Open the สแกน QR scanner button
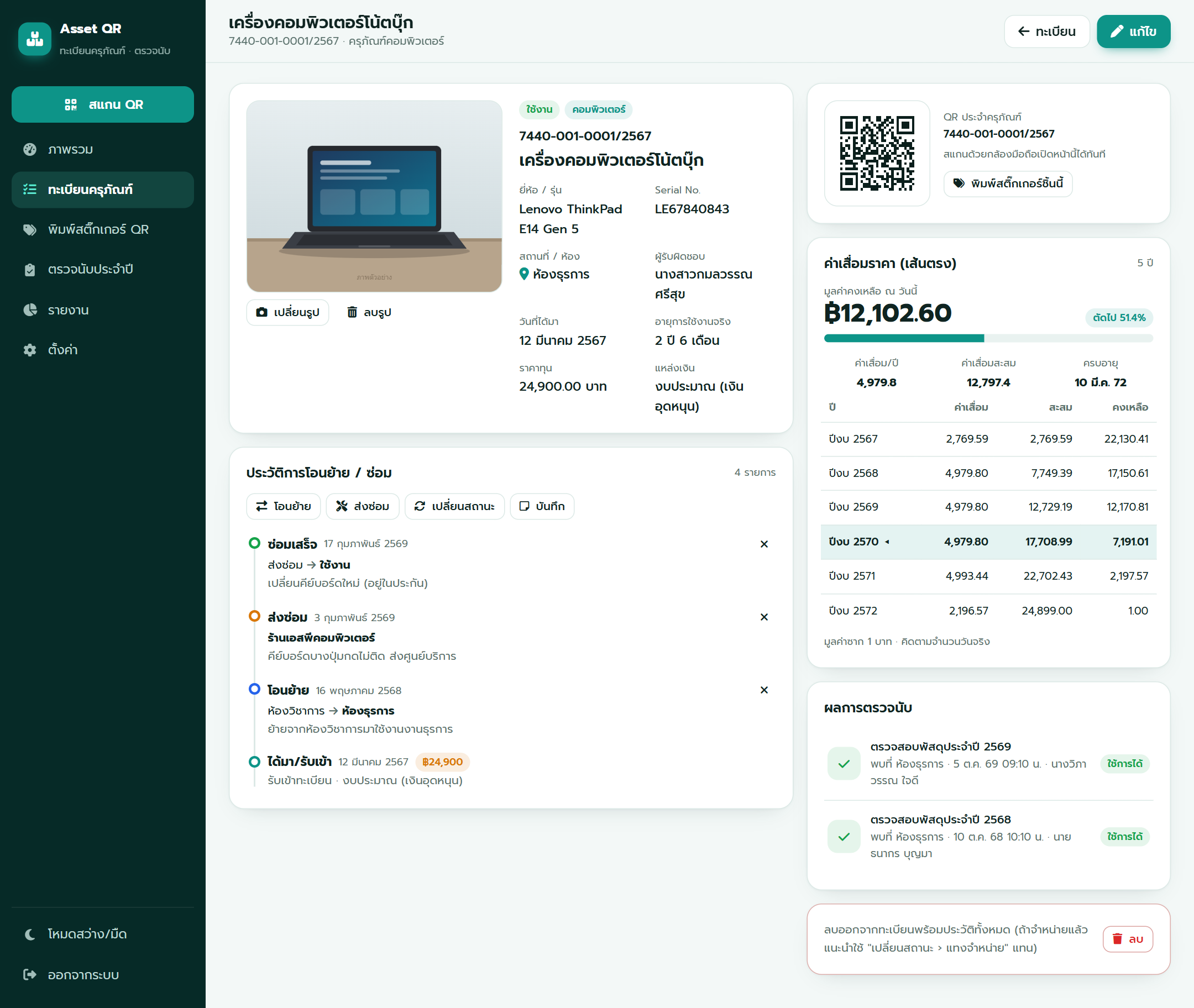1194x1008 pixels. tap(103, 104)
